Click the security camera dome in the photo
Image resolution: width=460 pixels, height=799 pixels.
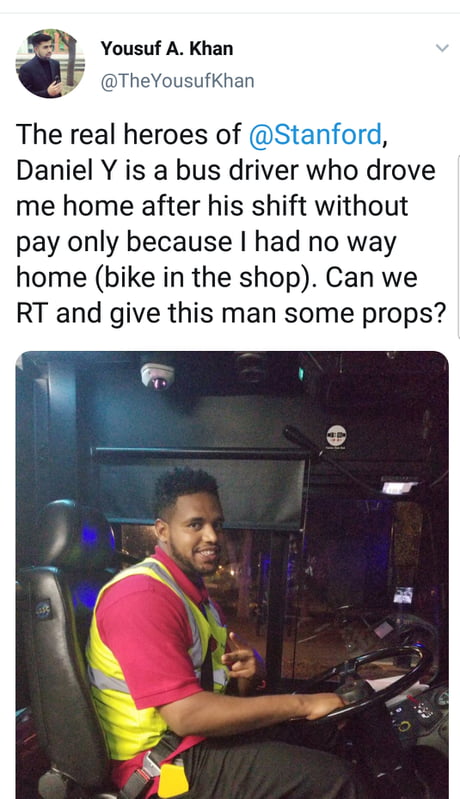coord(157,376)
